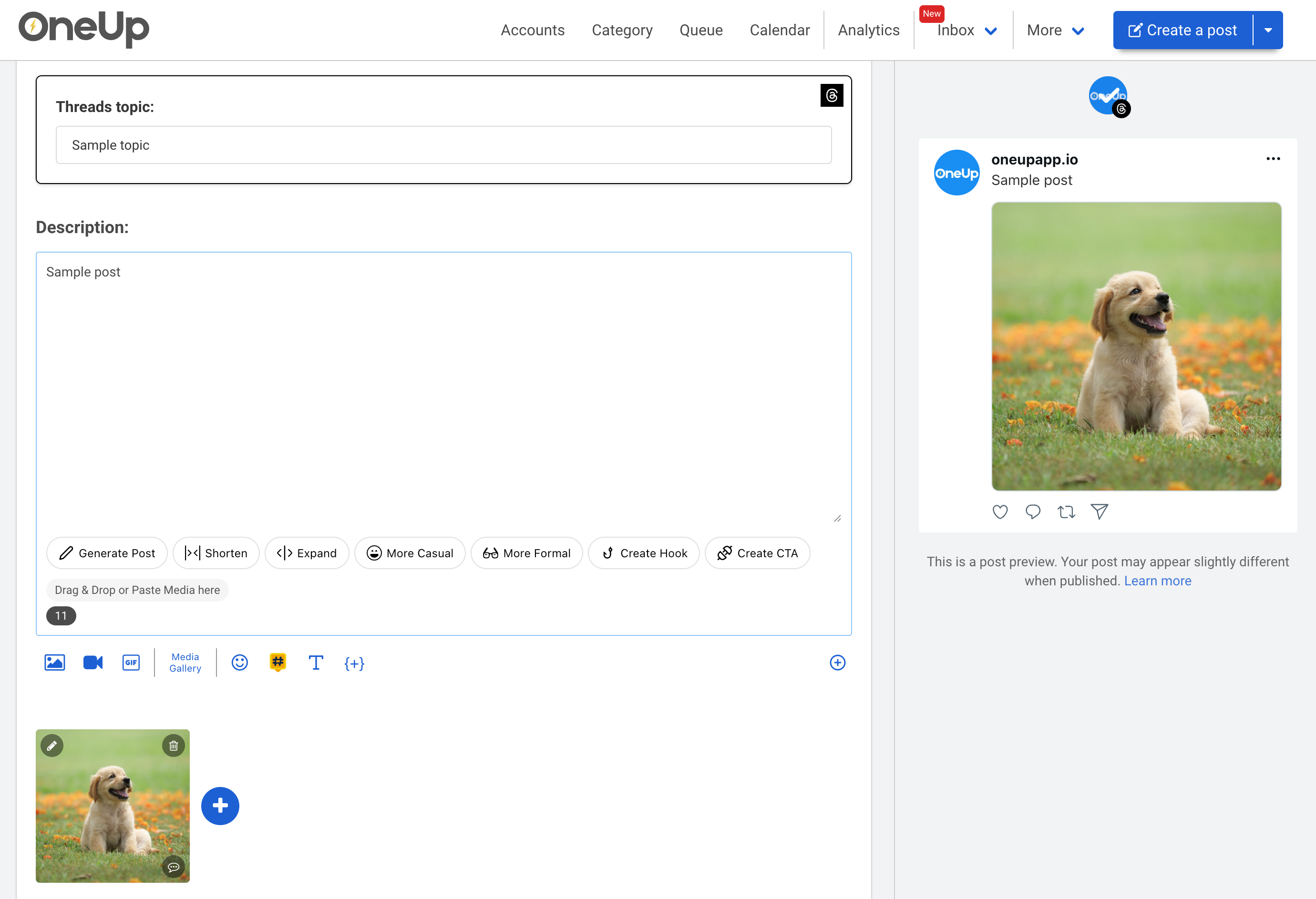Click the add image icon
Image resolution: width=1316 pixels, height=899 pixels.
coord(54,663)
